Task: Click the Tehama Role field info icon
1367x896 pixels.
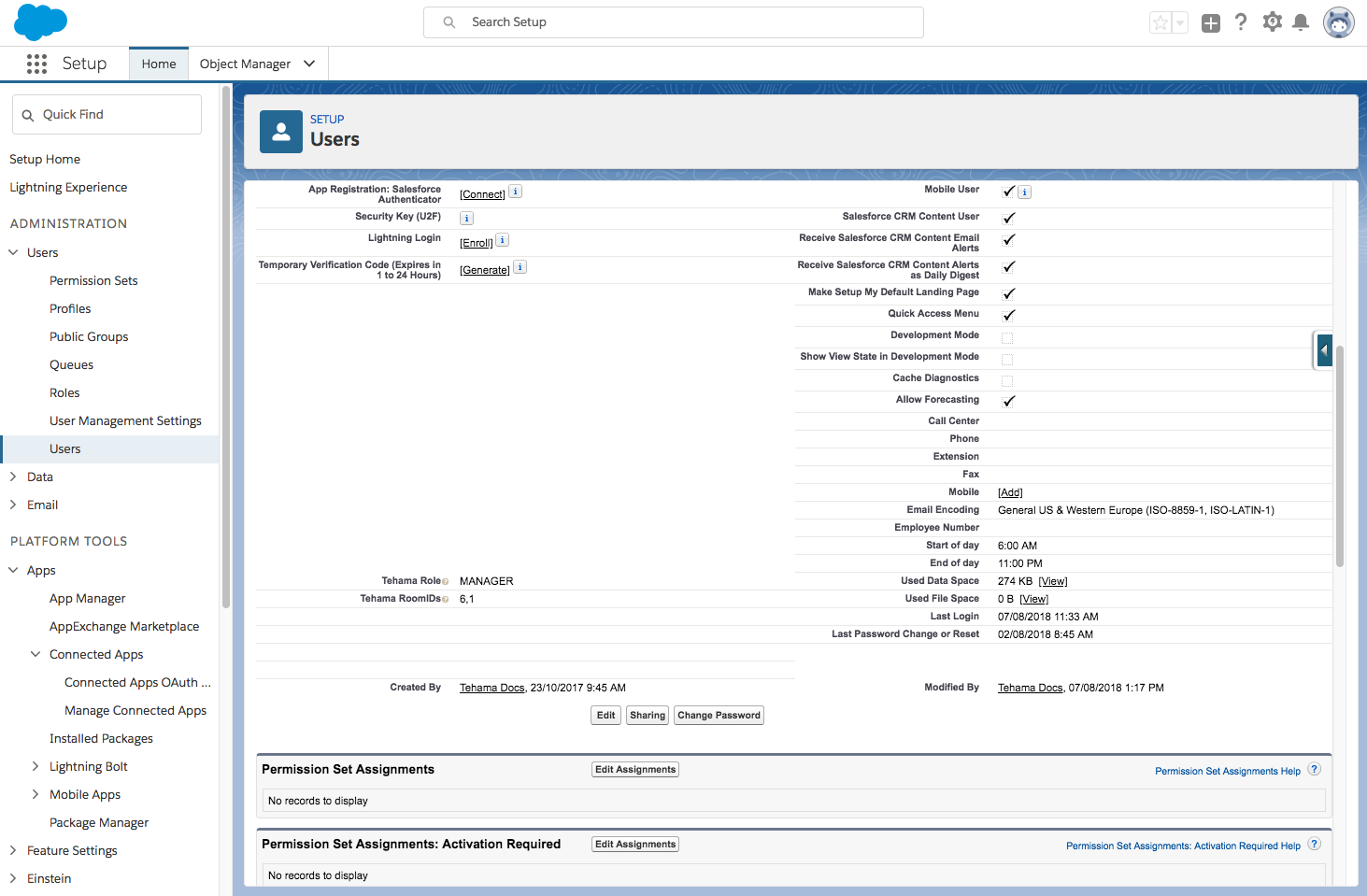Action: [x=446, y=582]
